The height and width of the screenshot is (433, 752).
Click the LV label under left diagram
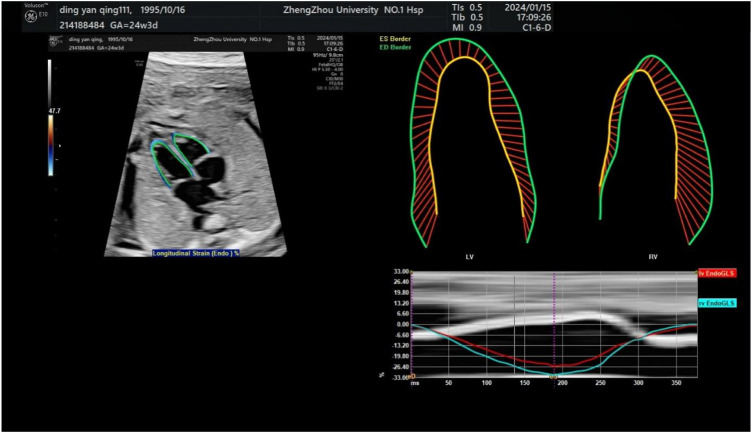469,257
